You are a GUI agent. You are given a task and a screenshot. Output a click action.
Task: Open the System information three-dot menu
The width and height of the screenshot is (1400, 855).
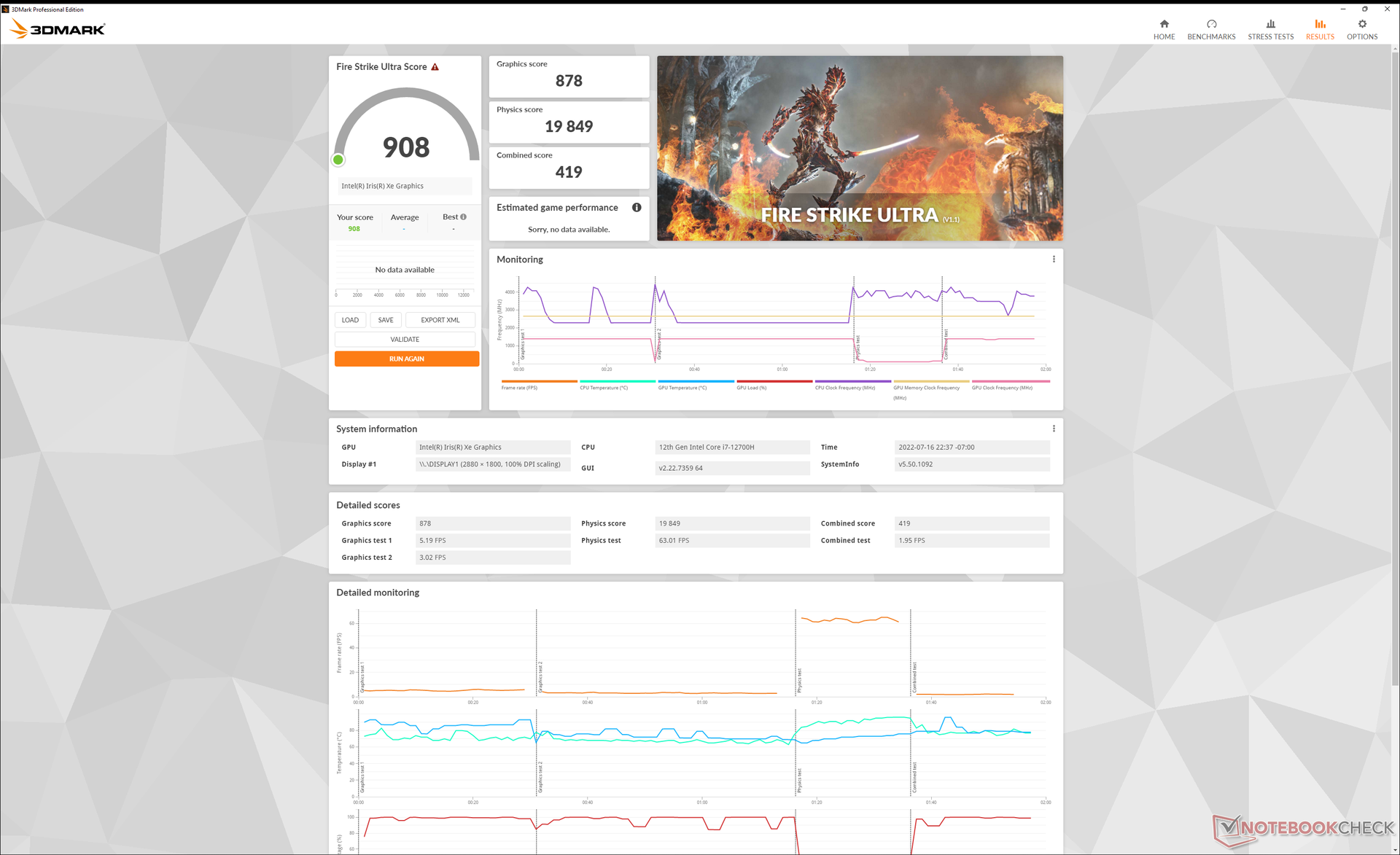(x=1054, y=429)
